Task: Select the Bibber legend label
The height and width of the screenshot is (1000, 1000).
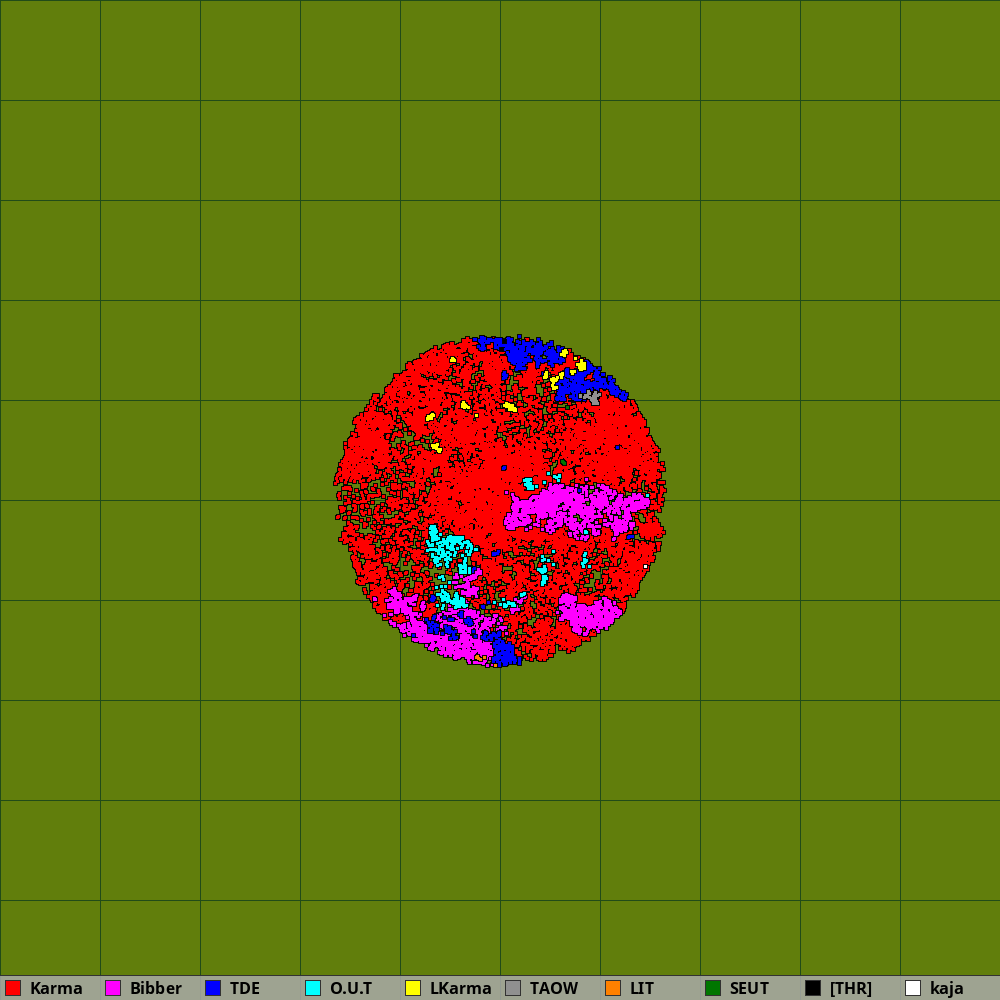Action: point(156,989)
